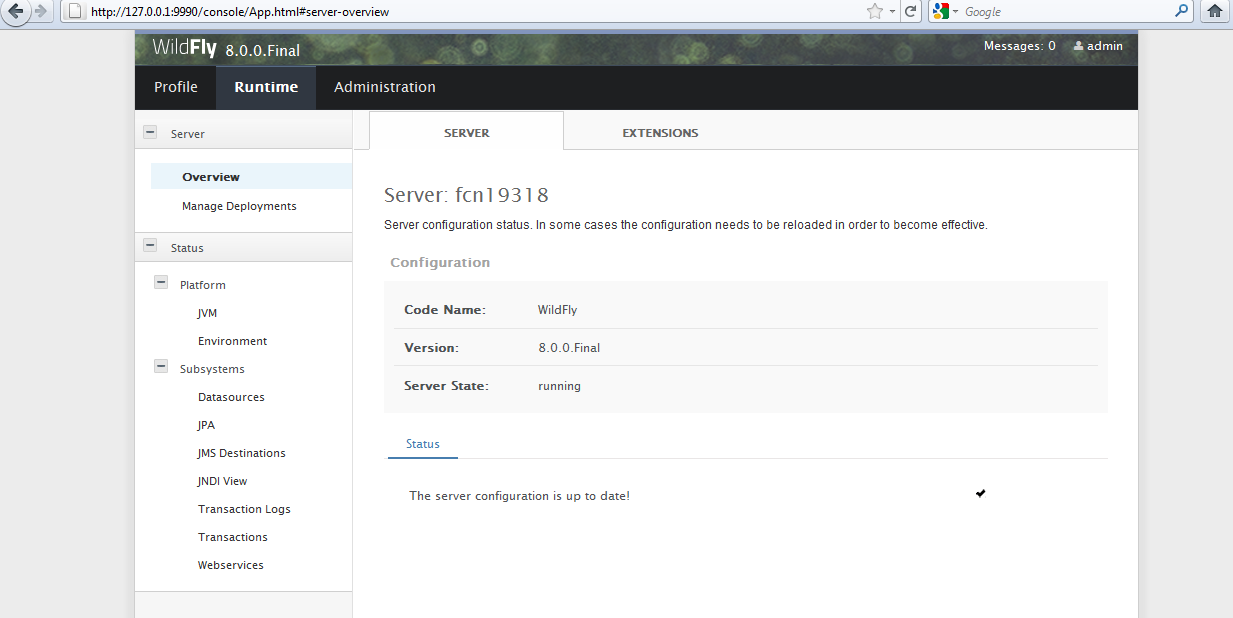Reload the page with refresh icon
Screen dimensions: 1233x618
click(910, 11)
